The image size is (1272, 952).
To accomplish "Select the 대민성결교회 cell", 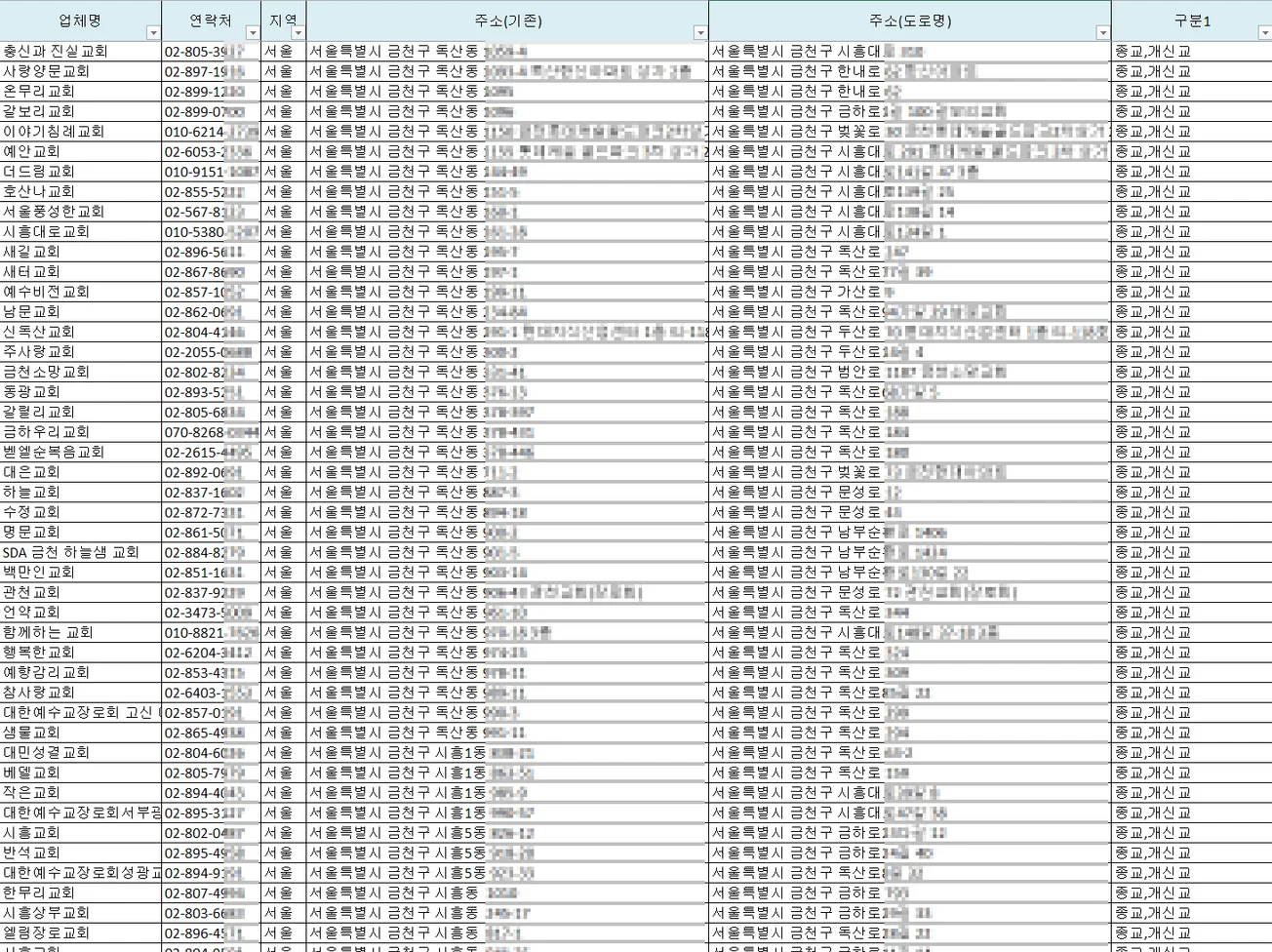I will coord(81,752).
